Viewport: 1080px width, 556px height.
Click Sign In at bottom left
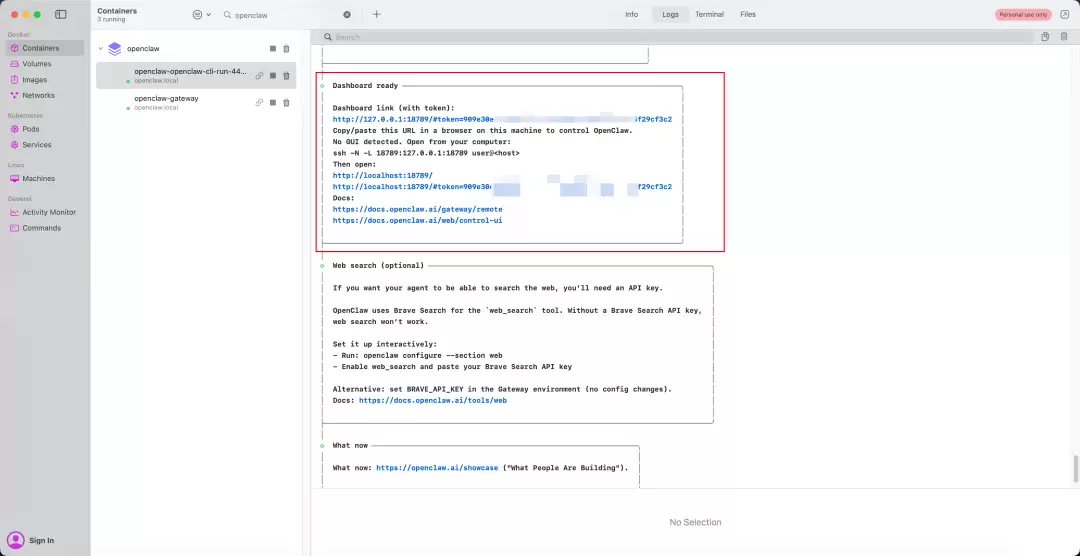pyautogui.click(x=41, y=540)
